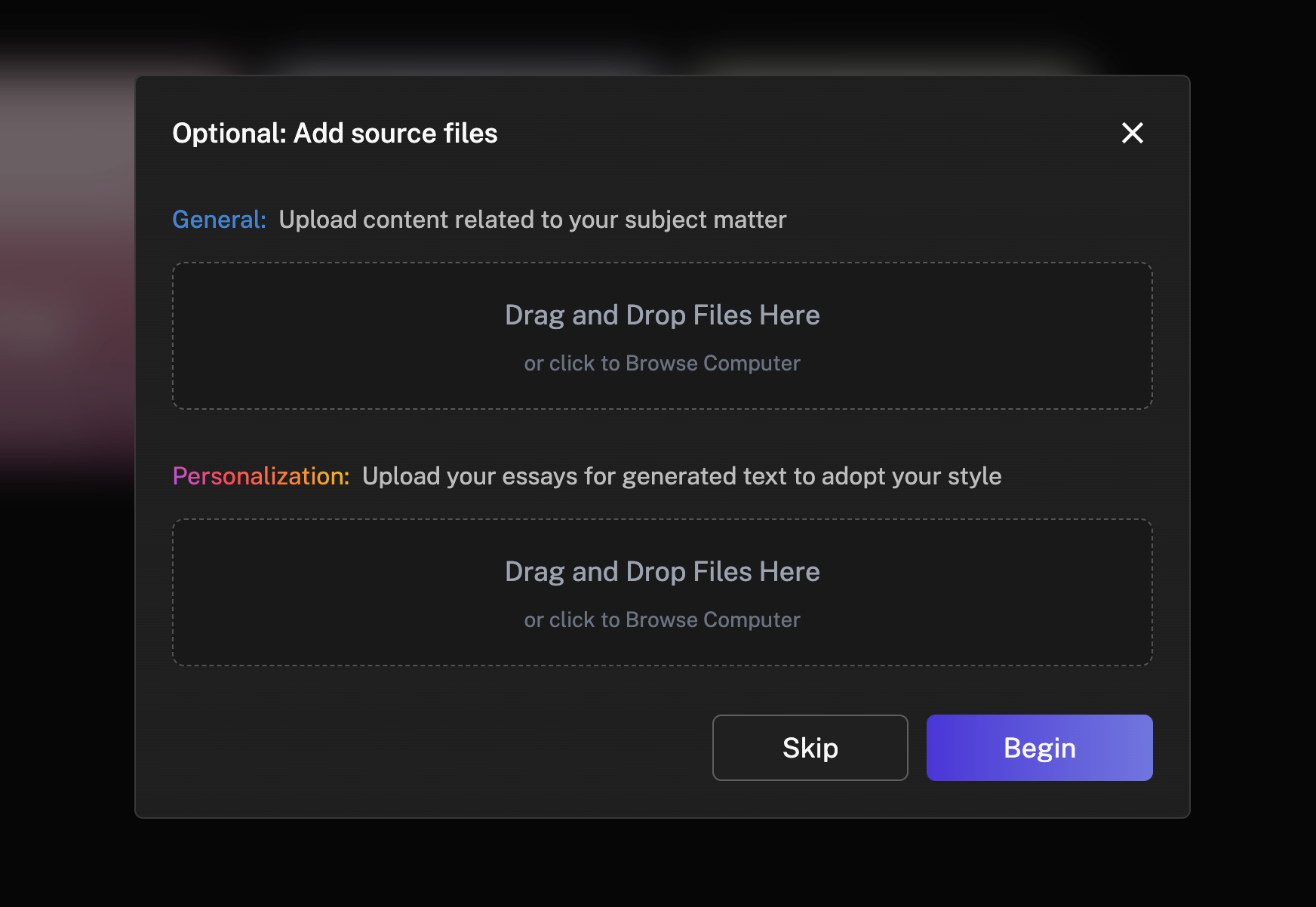Click the "Upload your essays" description text

coord(681,476)
